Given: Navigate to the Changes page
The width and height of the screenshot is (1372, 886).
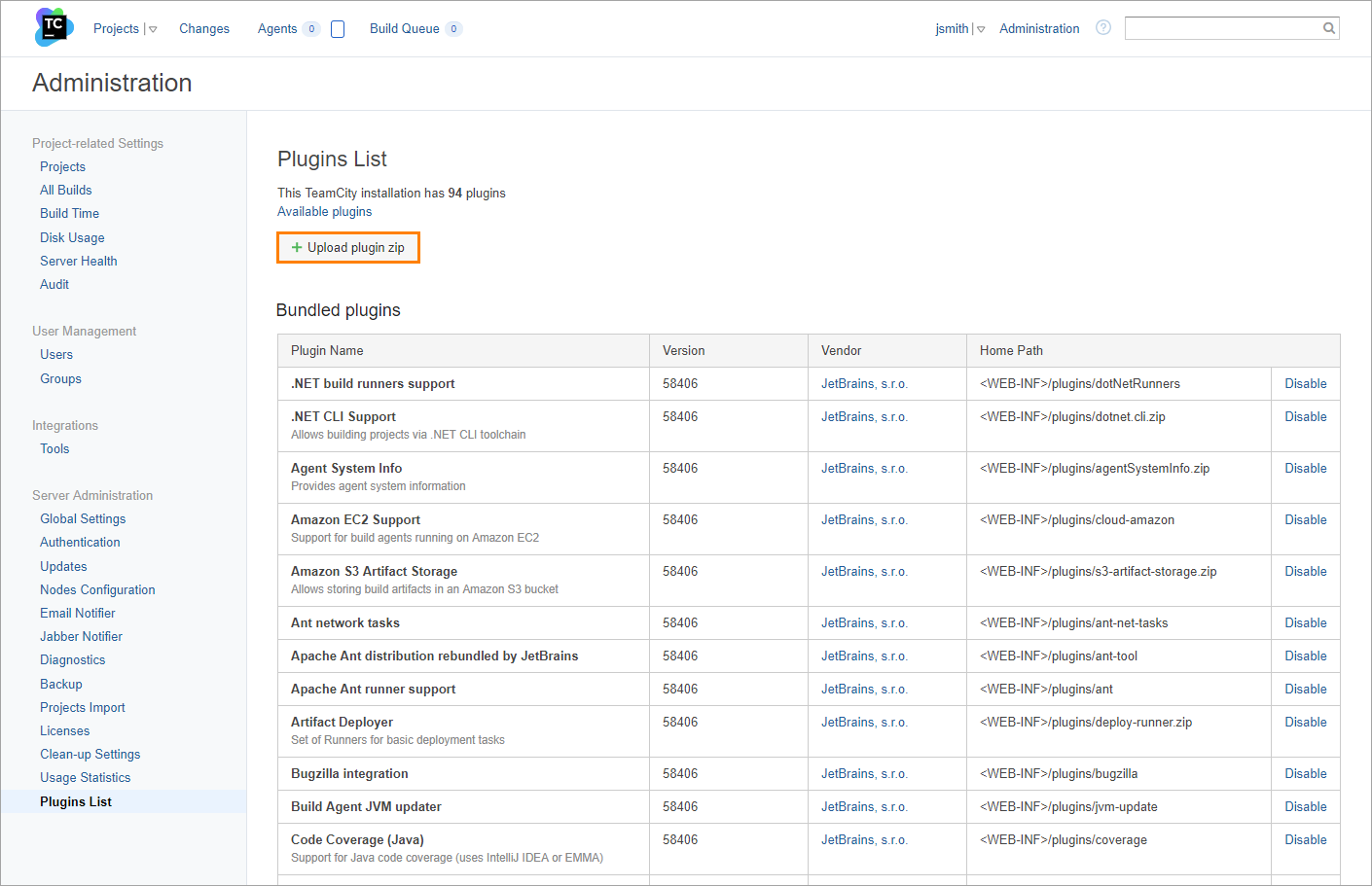Looking at the screenshot, I should [x=203, y=28].
